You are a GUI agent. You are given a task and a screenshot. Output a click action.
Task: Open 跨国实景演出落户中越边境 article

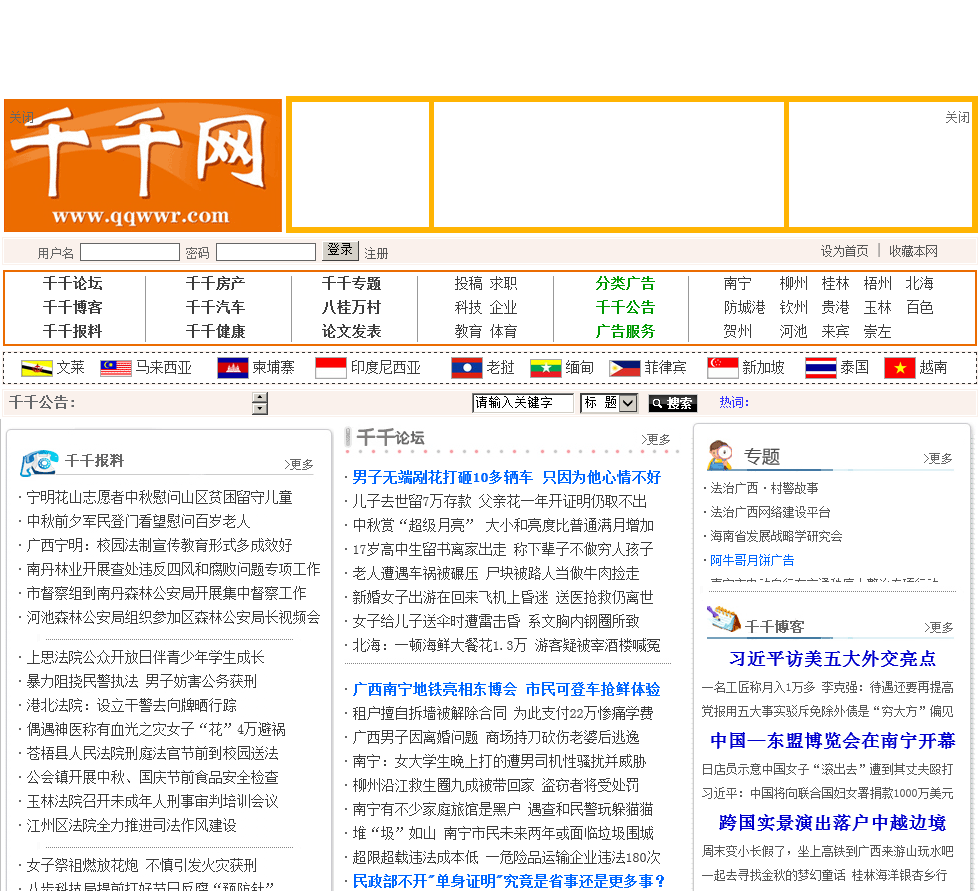pyautogui.click(x=832, y=823)
